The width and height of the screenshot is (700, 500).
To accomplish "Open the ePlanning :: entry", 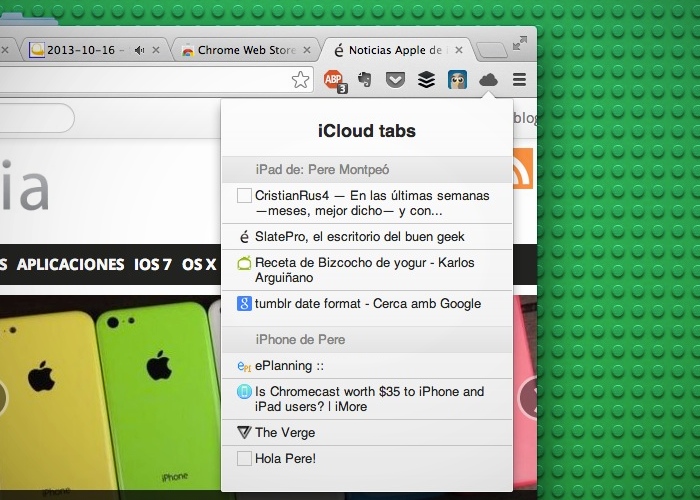I will 367,366.
